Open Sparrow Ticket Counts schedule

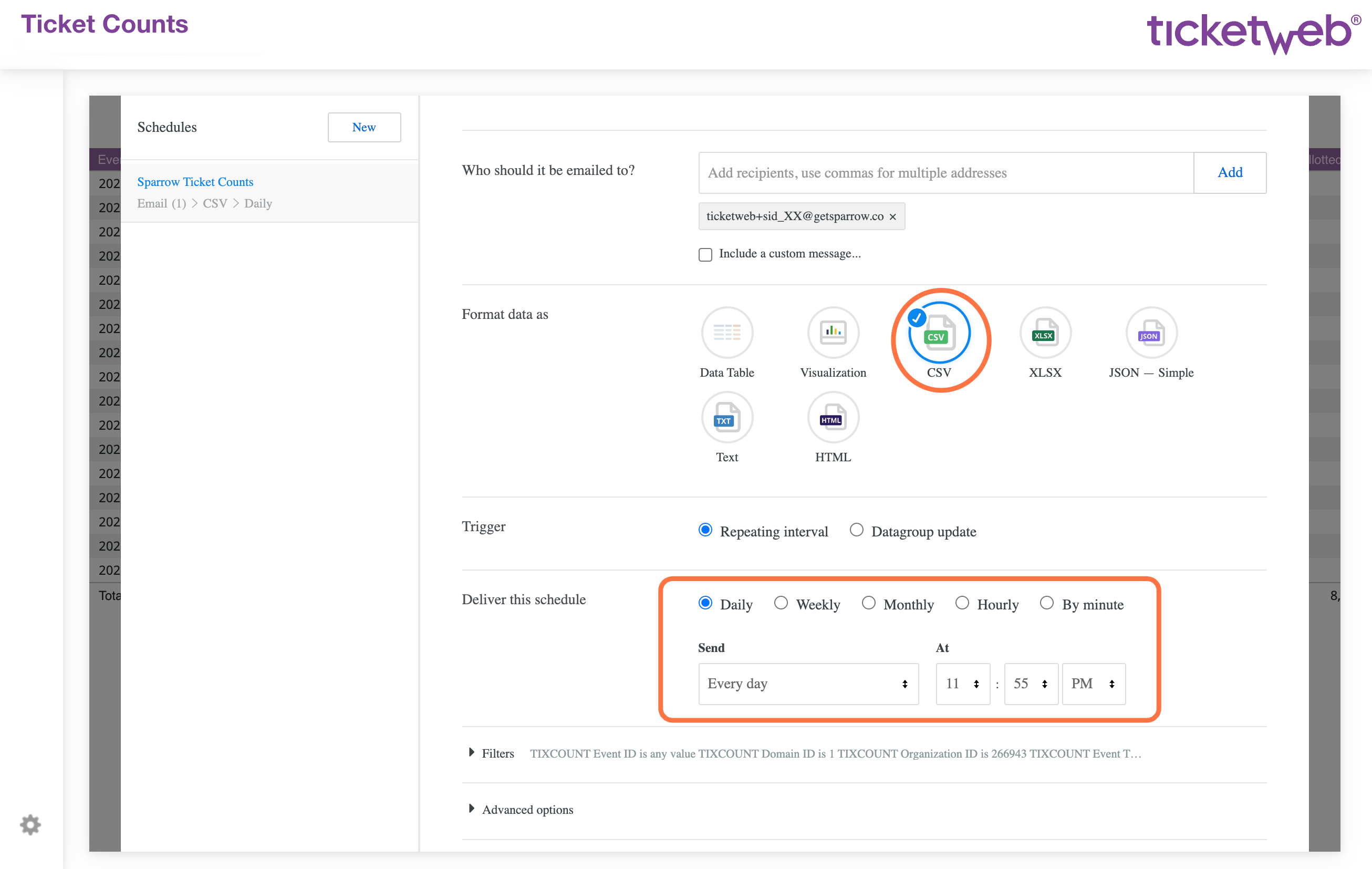[195, 182]
